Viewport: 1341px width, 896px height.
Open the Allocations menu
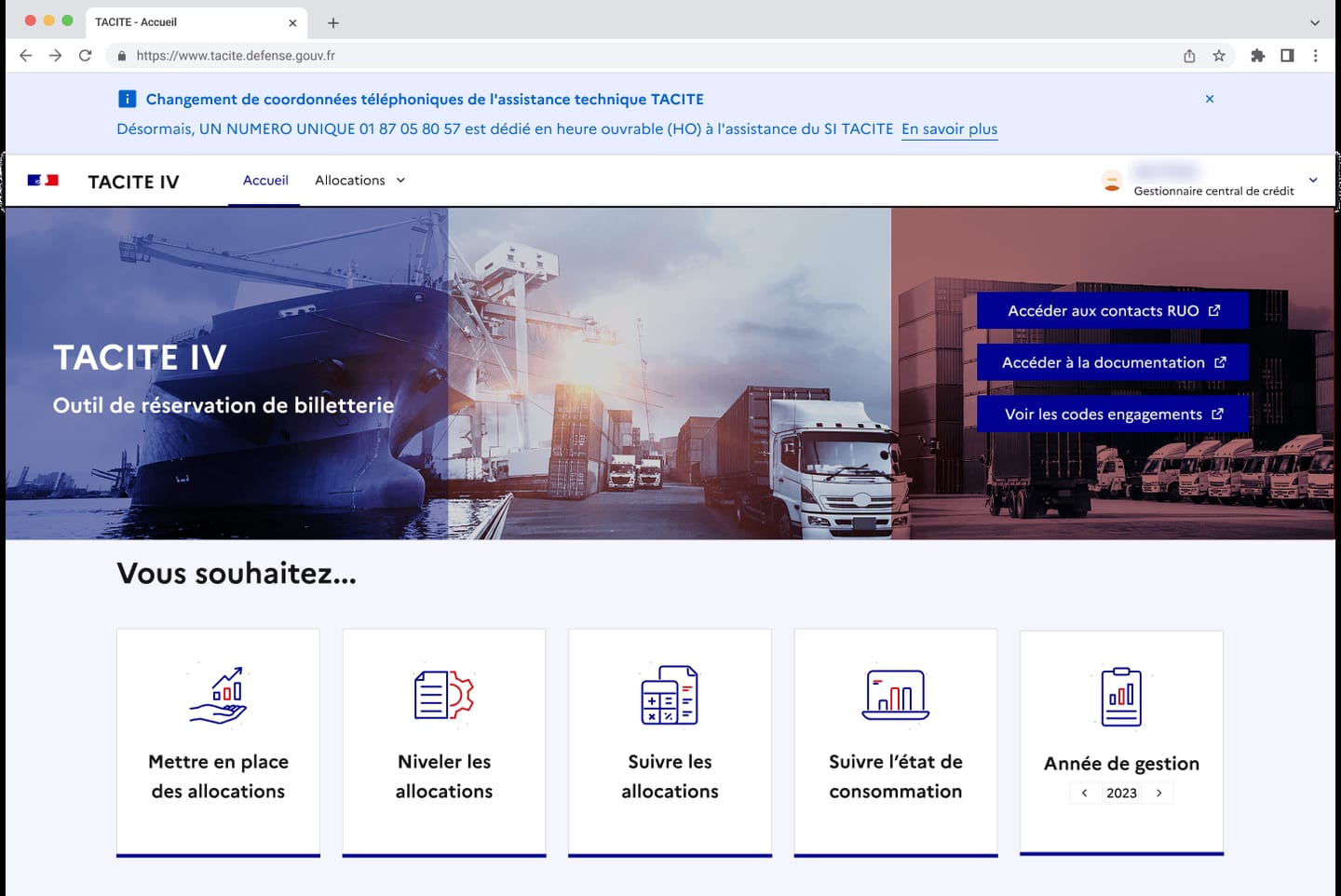[x=359, y=180]
